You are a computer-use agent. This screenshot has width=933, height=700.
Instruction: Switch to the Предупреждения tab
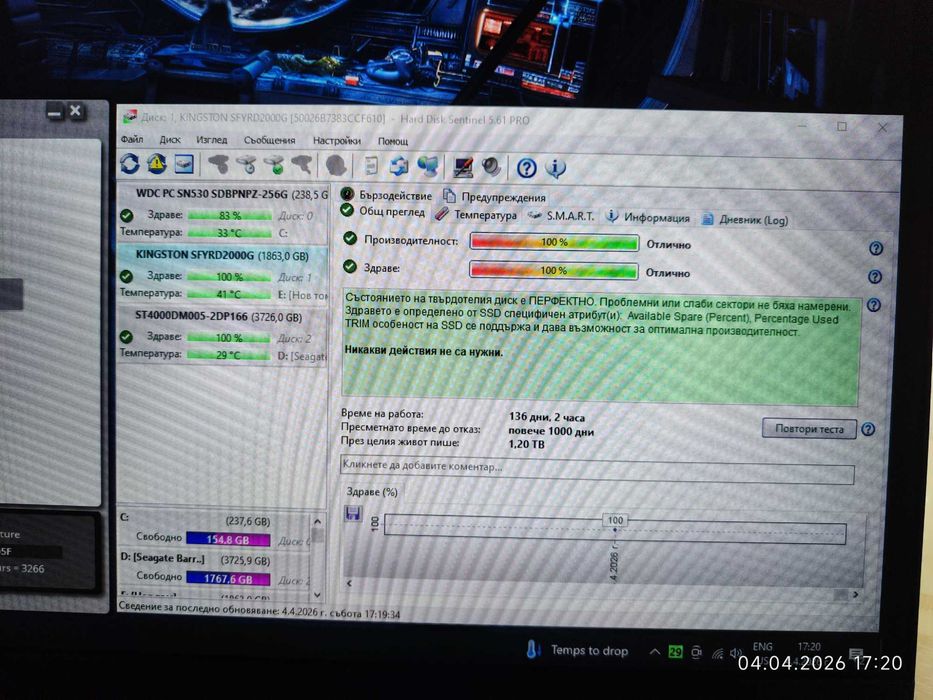click(495, 197)
